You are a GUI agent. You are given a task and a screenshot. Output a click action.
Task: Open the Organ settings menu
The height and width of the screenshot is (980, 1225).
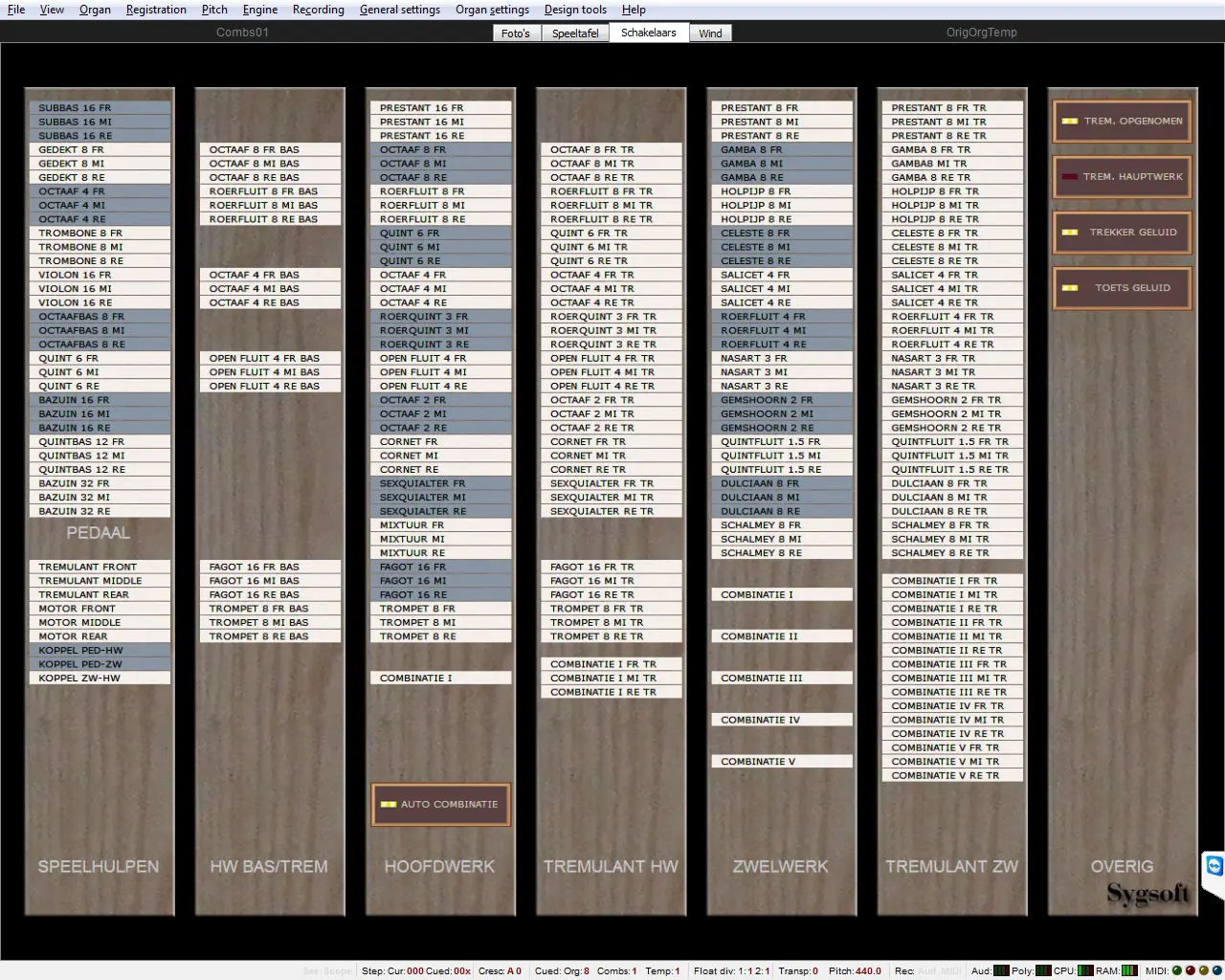(492, 10)
